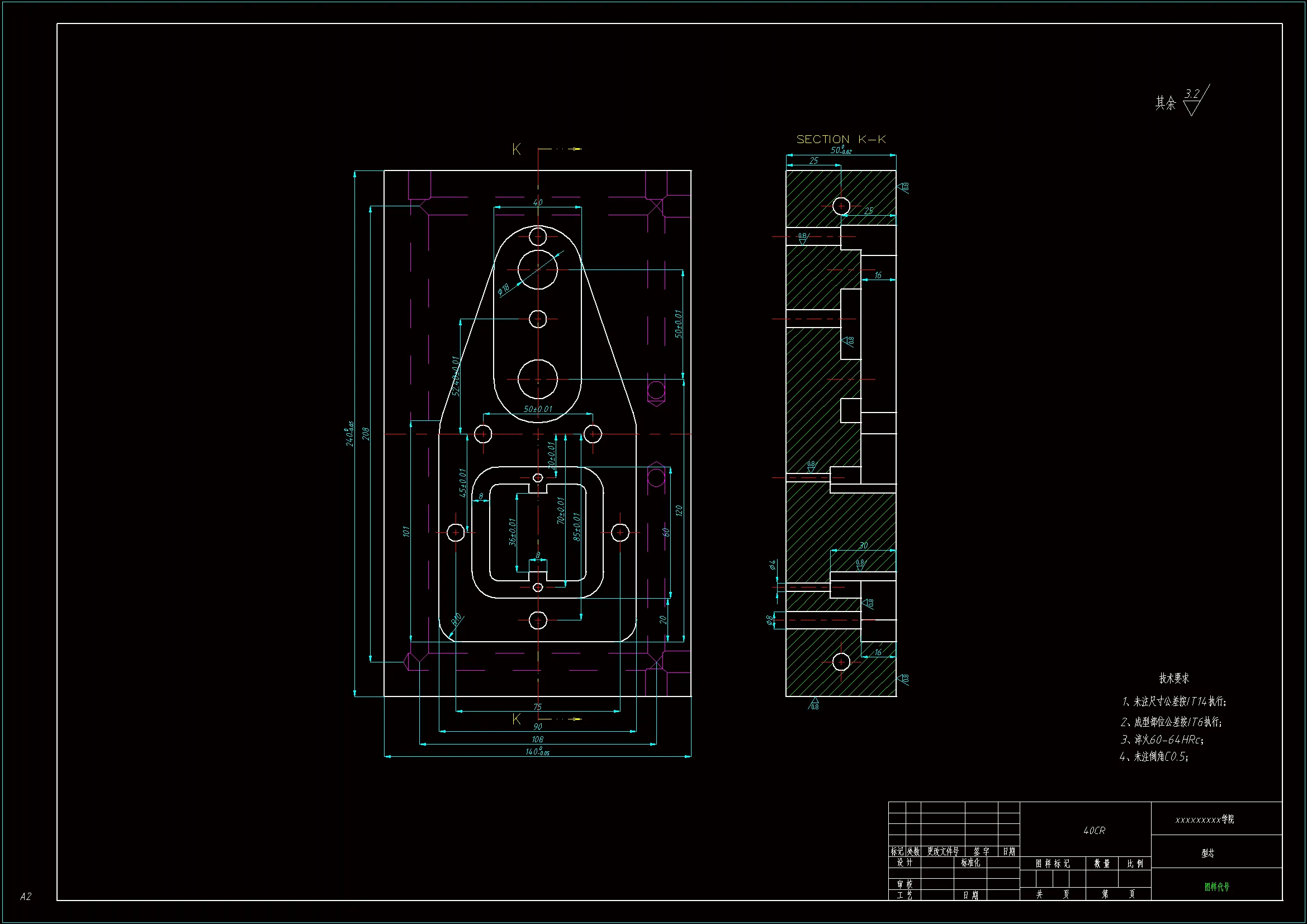Click the SECTION K-K view title

pos(841,140)
